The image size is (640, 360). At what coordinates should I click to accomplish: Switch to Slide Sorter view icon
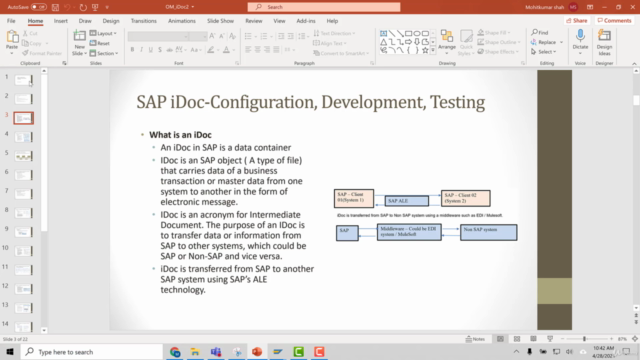517,339
